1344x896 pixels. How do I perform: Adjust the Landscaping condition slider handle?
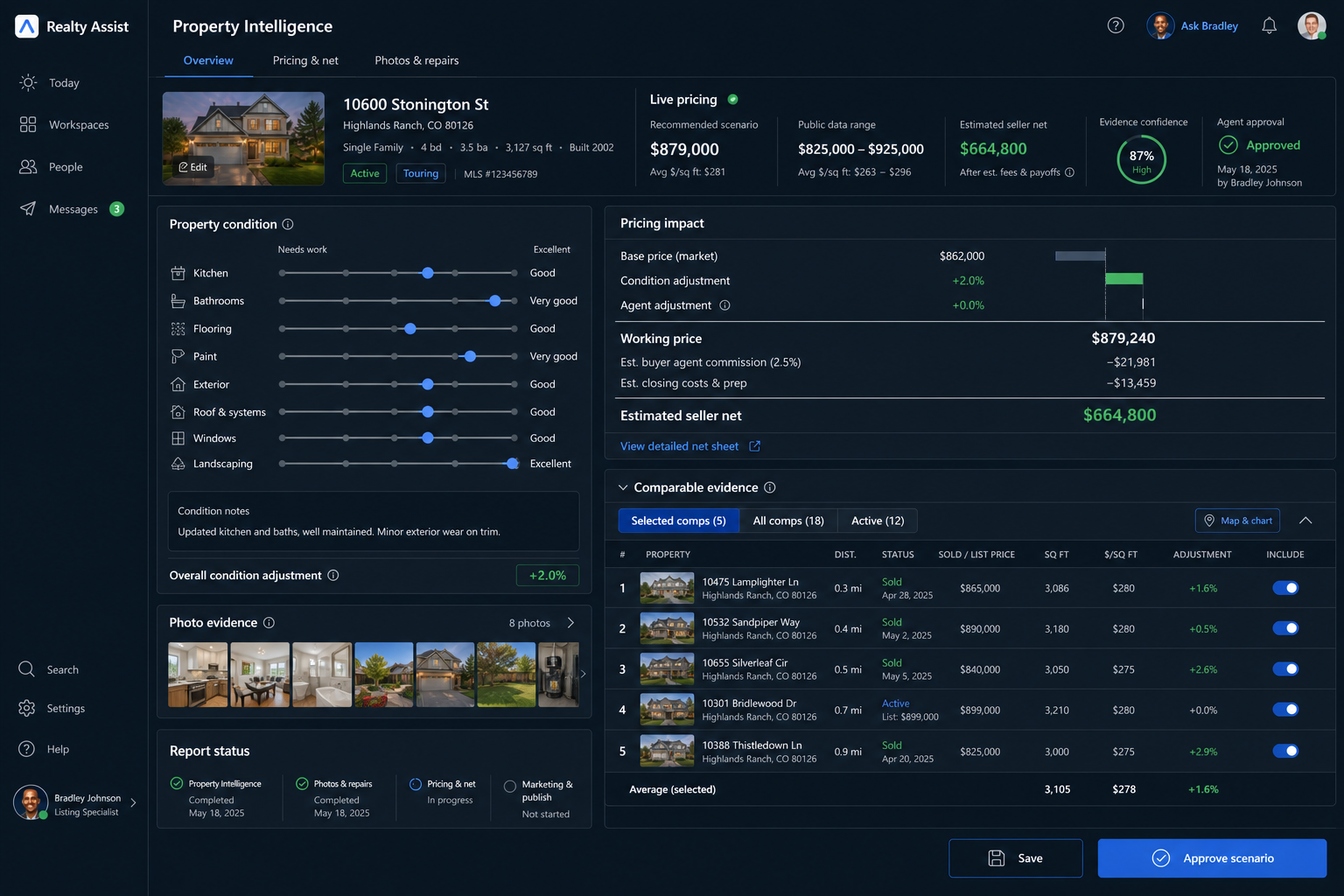pyautogui.click(x=513, y=464)
